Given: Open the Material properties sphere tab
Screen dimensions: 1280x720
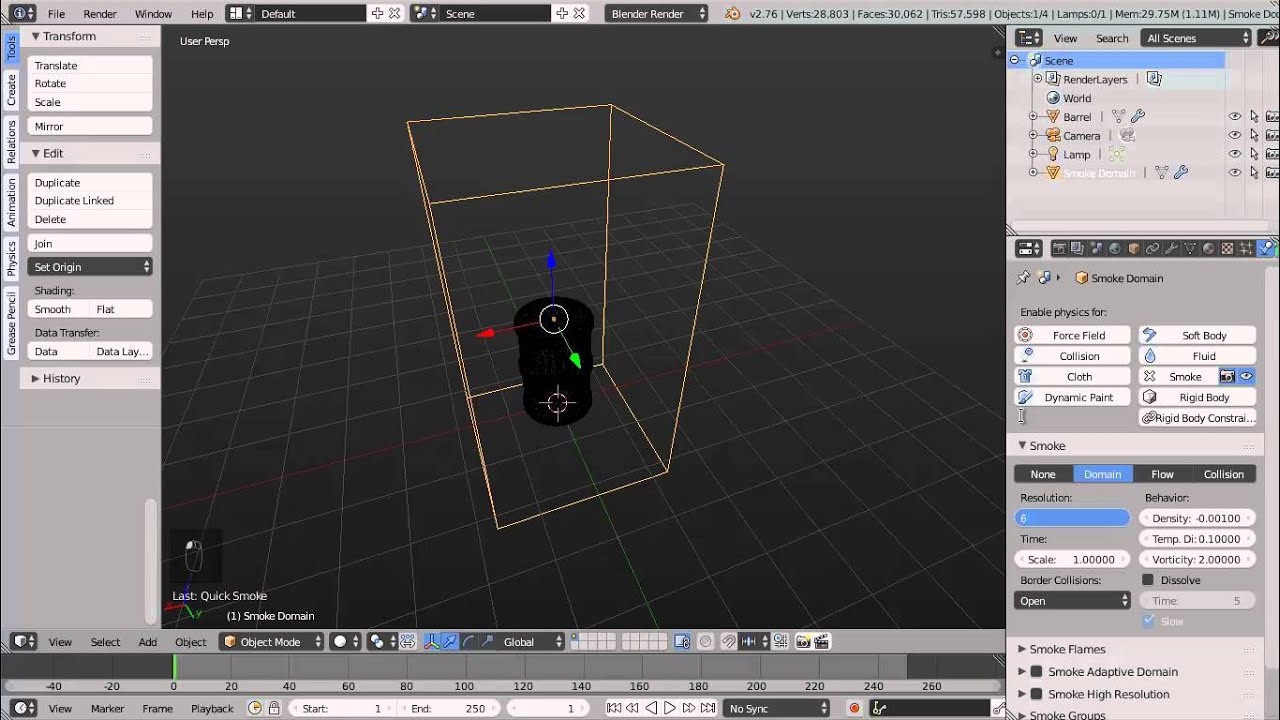Looking at the screenshot, I should [x=1208, y=249].
